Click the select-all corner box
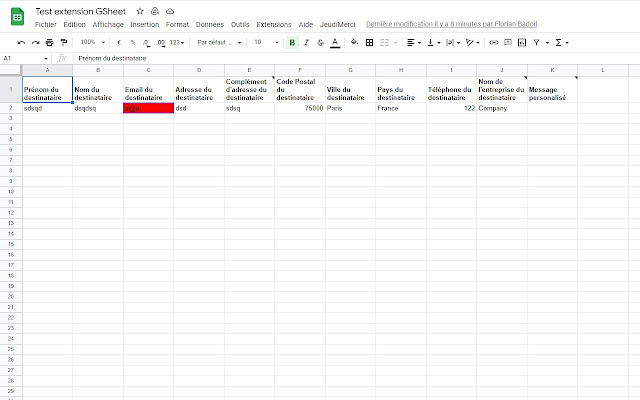The height and width of the screenshot is (400, 640). pos(11,70)
